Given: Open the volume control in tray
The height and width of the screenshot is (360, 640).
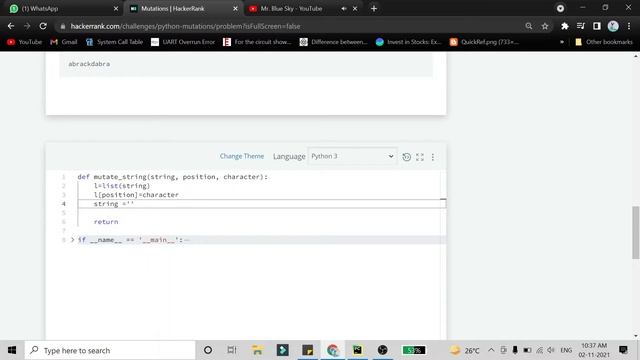Looking at the screenshot, I should tap(551, 350).
